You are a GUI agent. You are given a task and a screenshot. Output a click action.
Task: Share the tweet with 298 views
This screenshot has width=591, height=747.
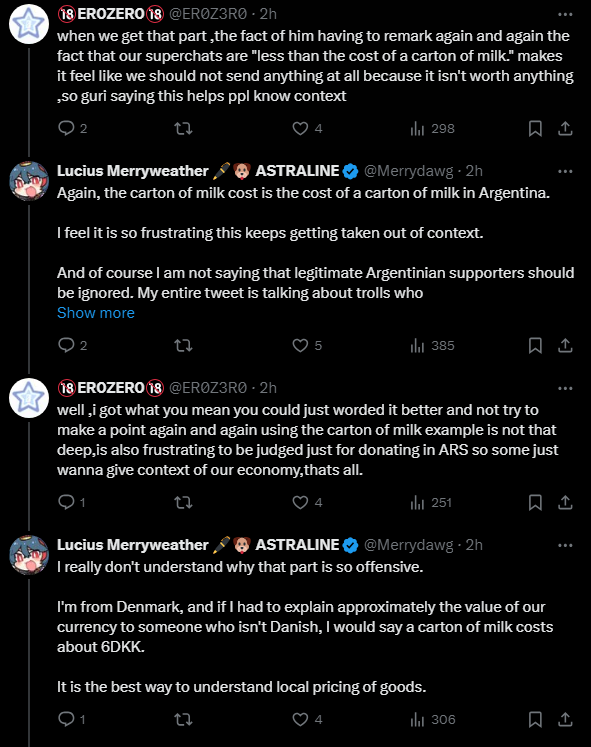tap(565, 129)
